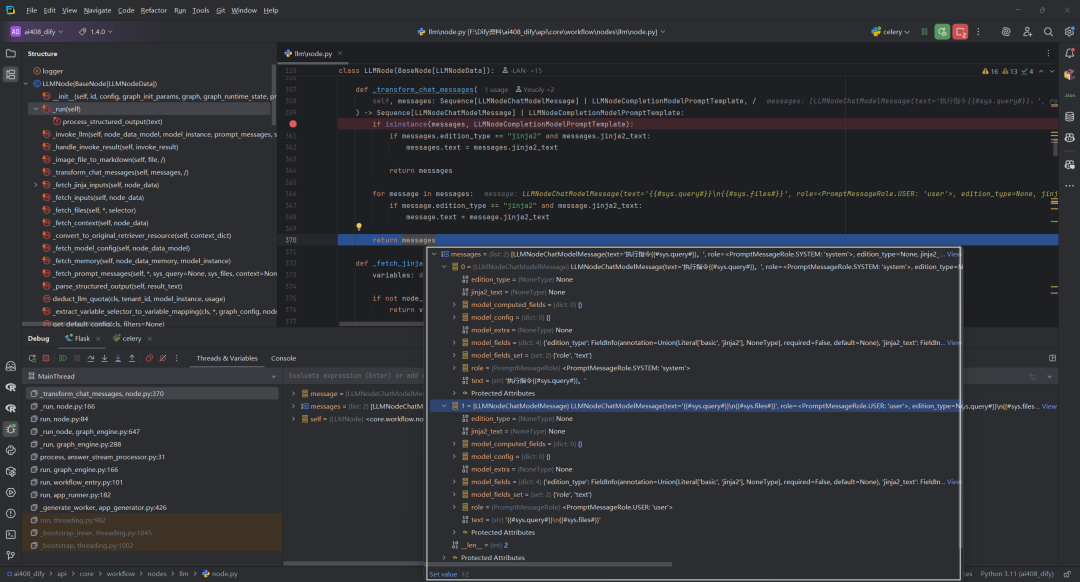Open Copilot icon on right sidebar

click(x=1069, y=138)
